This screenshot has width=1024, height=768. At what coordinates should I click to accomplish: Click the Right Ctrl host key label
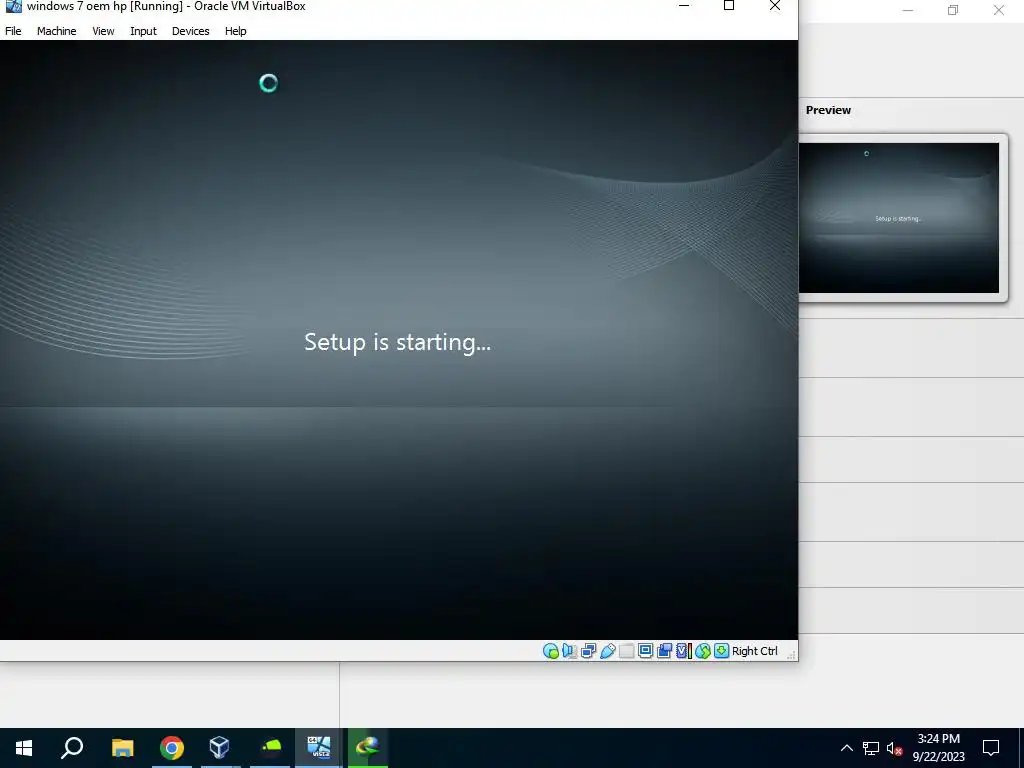[x=755, y=651]
